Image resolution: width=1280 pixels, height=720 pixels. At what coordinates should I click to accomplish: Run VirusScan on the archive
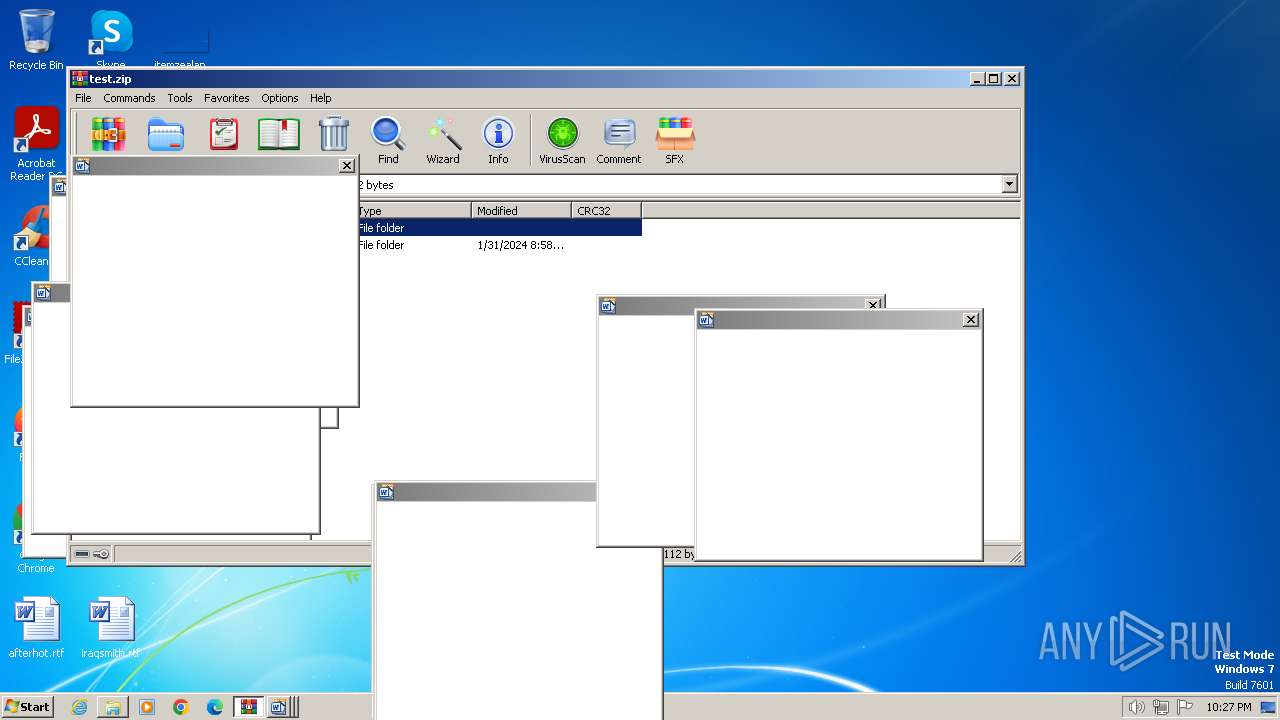pos(562,141)
